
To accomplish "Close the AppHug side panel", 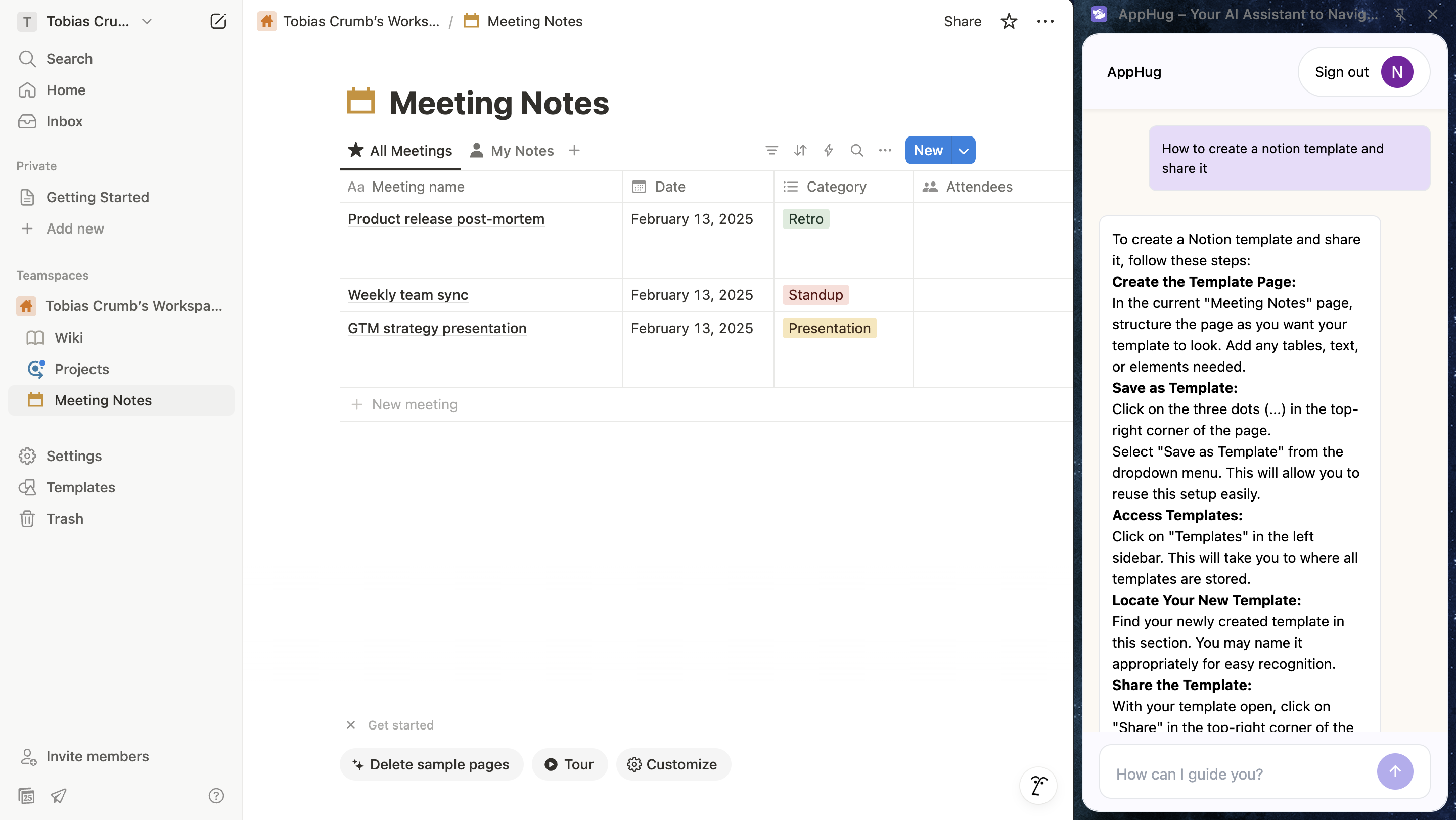I will click(x=1432, y=14).
